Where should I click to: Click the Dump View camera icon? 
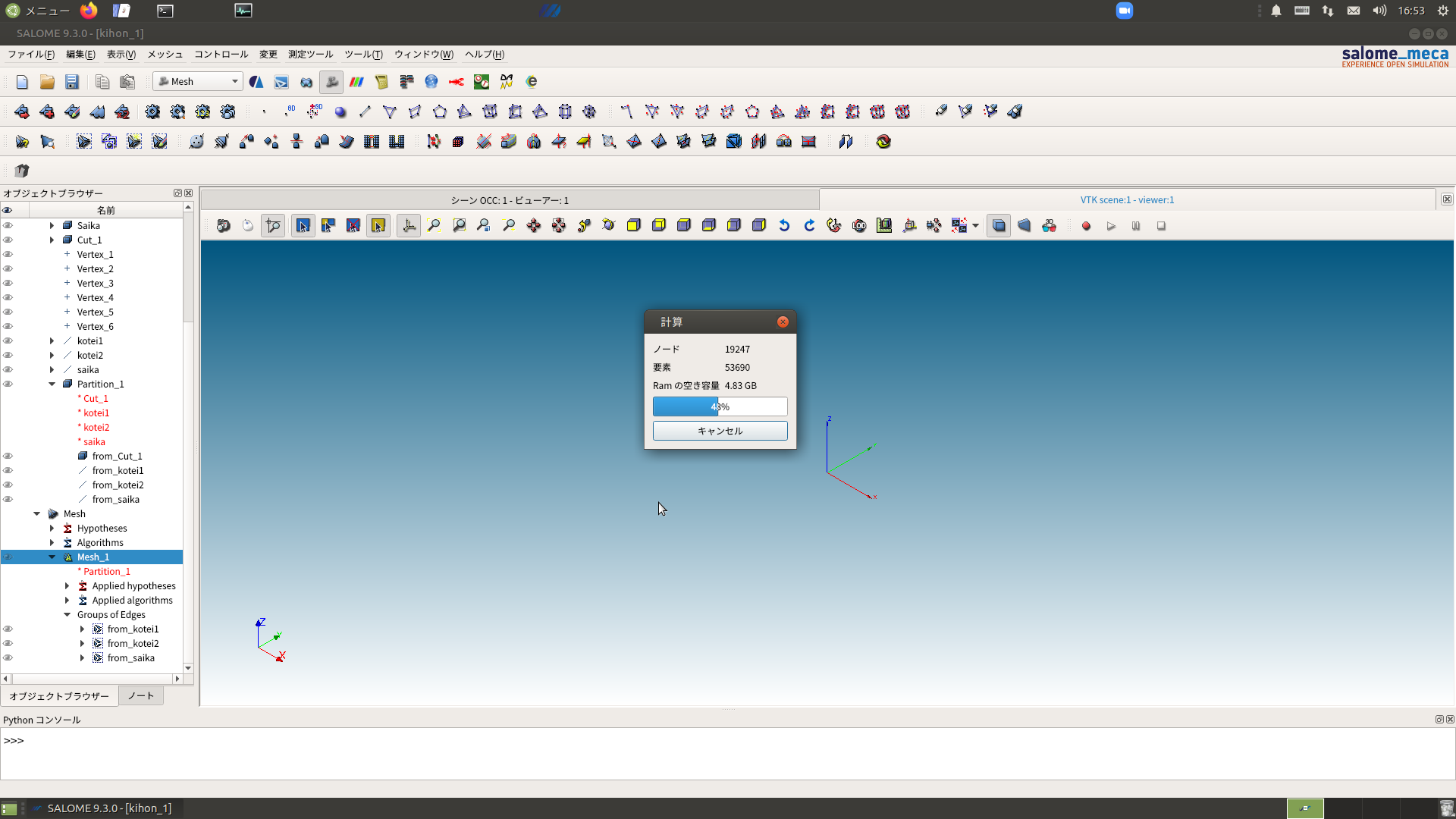pos(224,226)
